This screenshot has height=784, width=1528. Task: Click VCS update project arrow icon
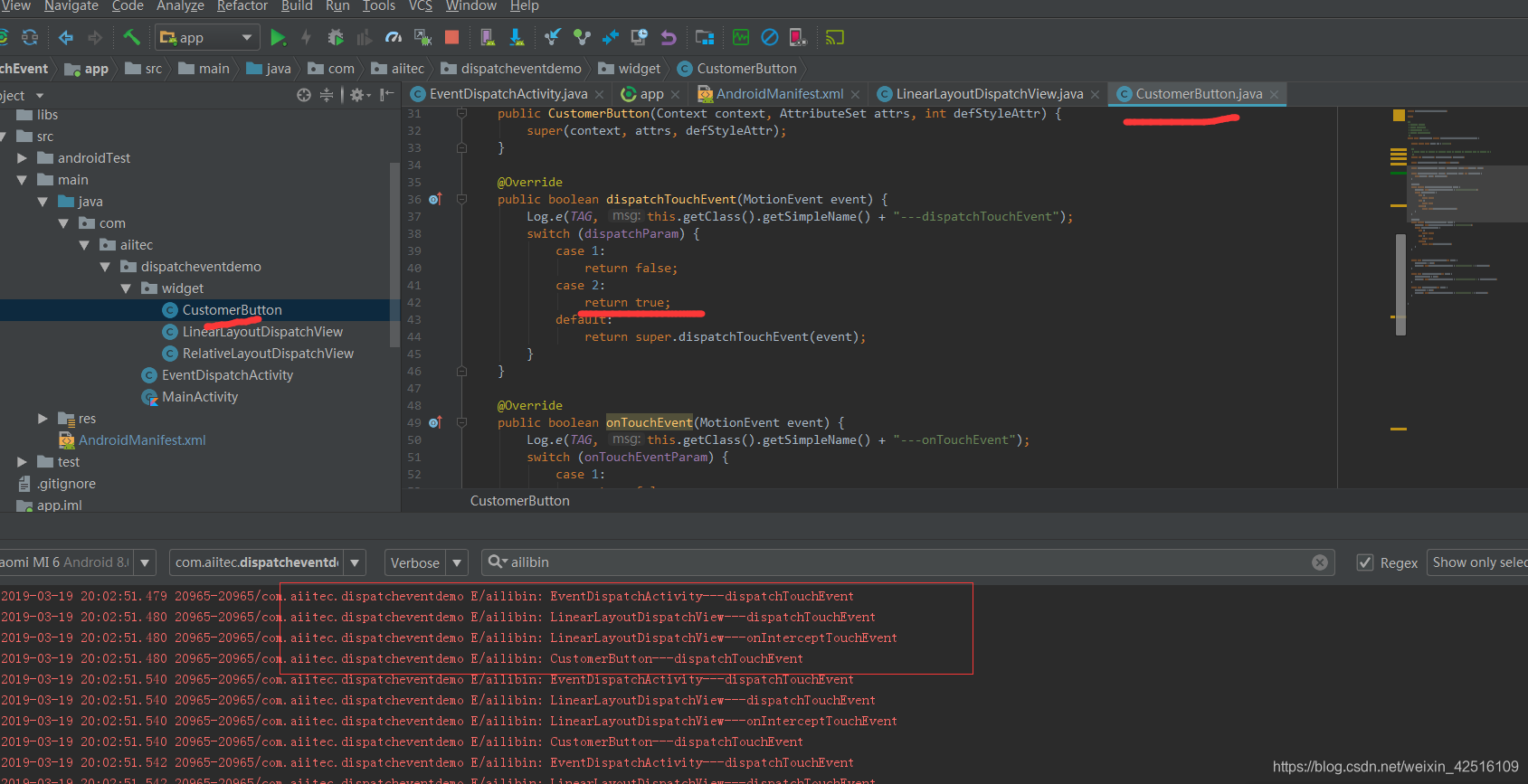[x=553, y=37]
